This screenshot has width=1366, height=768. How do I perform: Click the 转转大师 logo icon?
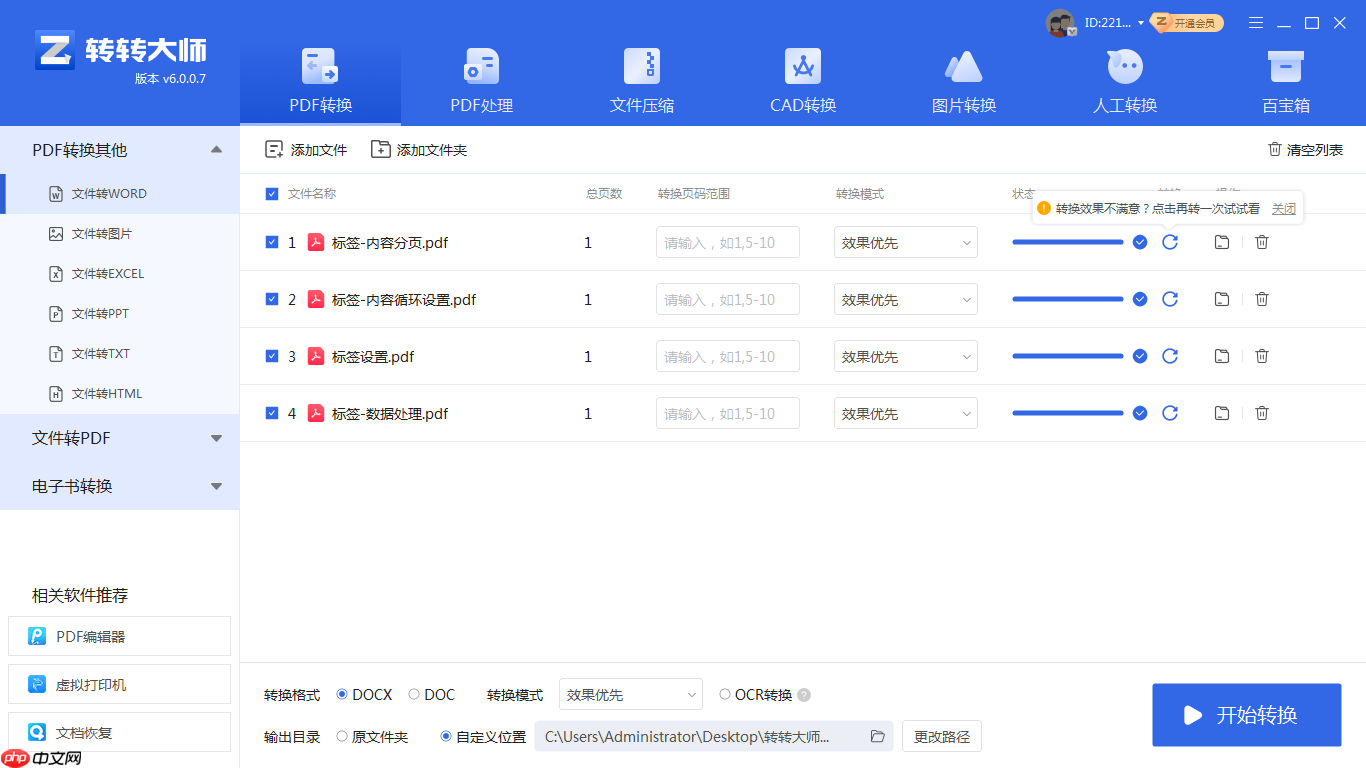tap(55, 50)
